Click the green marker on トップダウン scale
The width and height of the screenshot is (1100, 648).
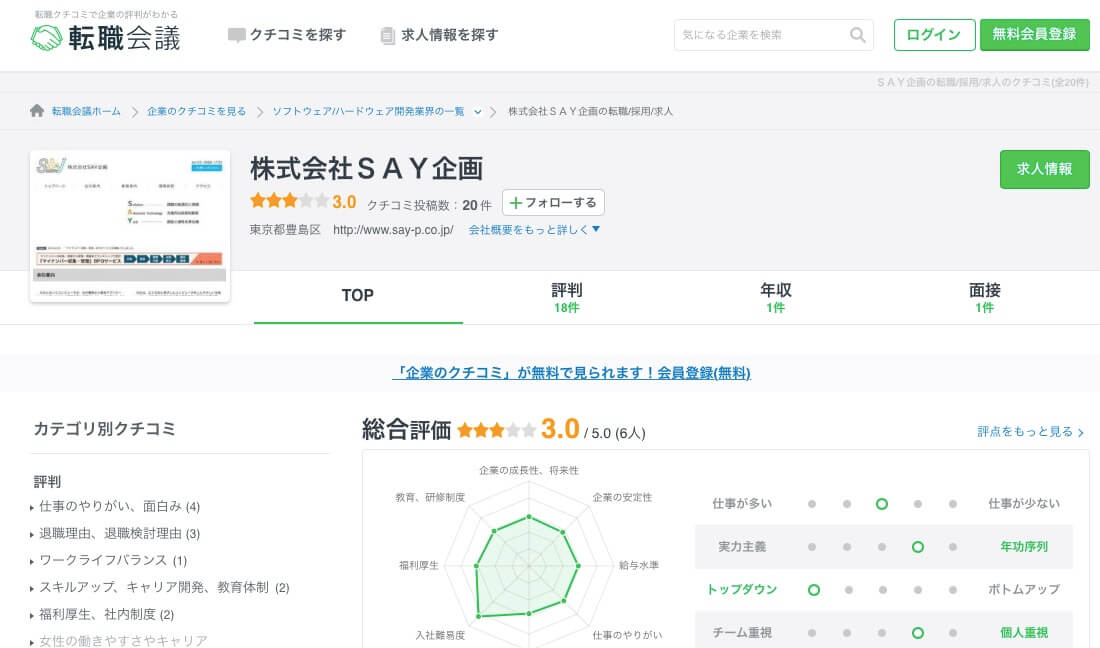(x=814, y=590)
